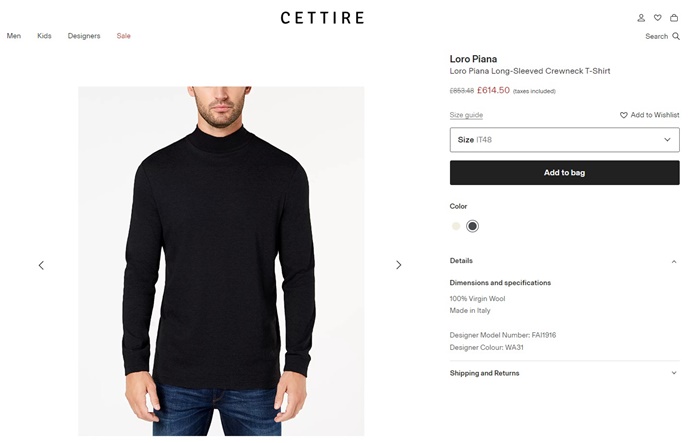Open the Size IT48 dropdown
The width and height of the screenshot is (700, 443).
pyautogui.click(x=564, y=140)
